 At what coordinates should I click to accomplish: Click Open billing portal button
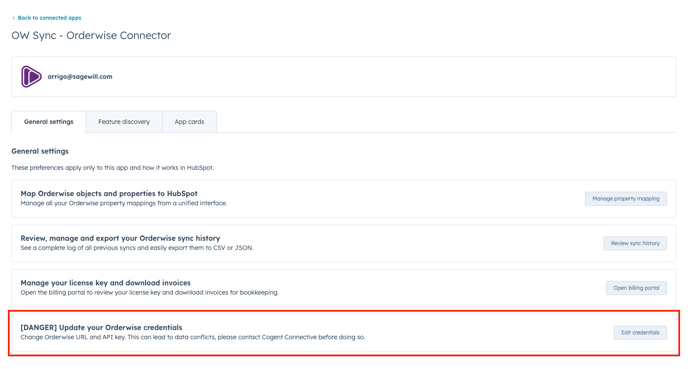tap(636, 288)
